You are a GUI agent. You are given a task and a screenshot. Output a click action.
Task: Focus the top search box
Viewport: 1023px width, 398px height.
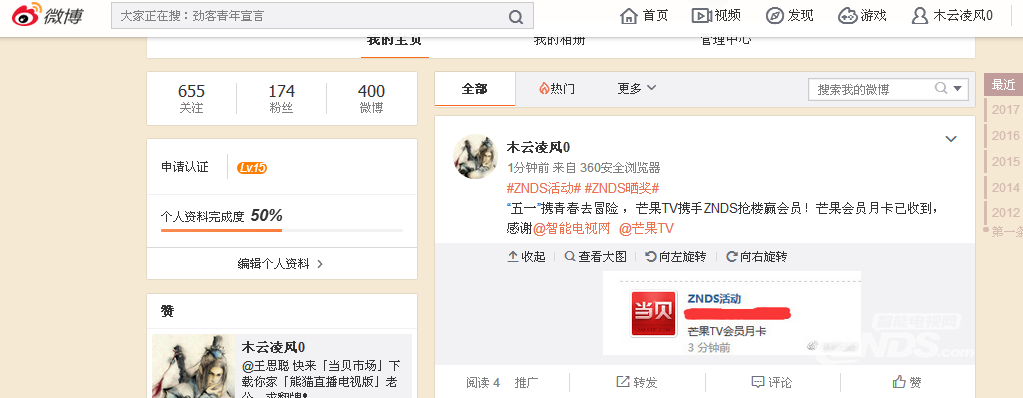click(x=322, y=16)
